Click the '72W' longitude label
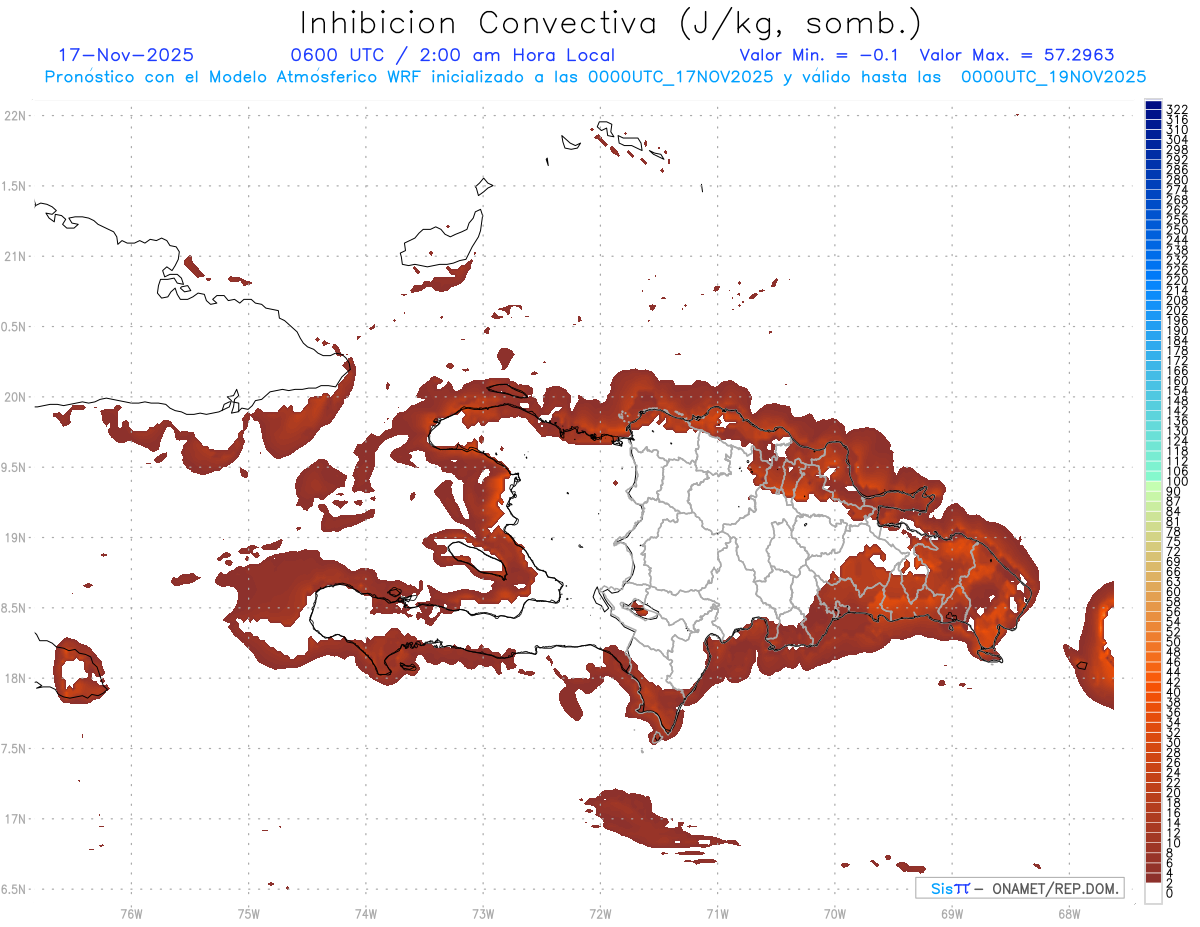 600,913
